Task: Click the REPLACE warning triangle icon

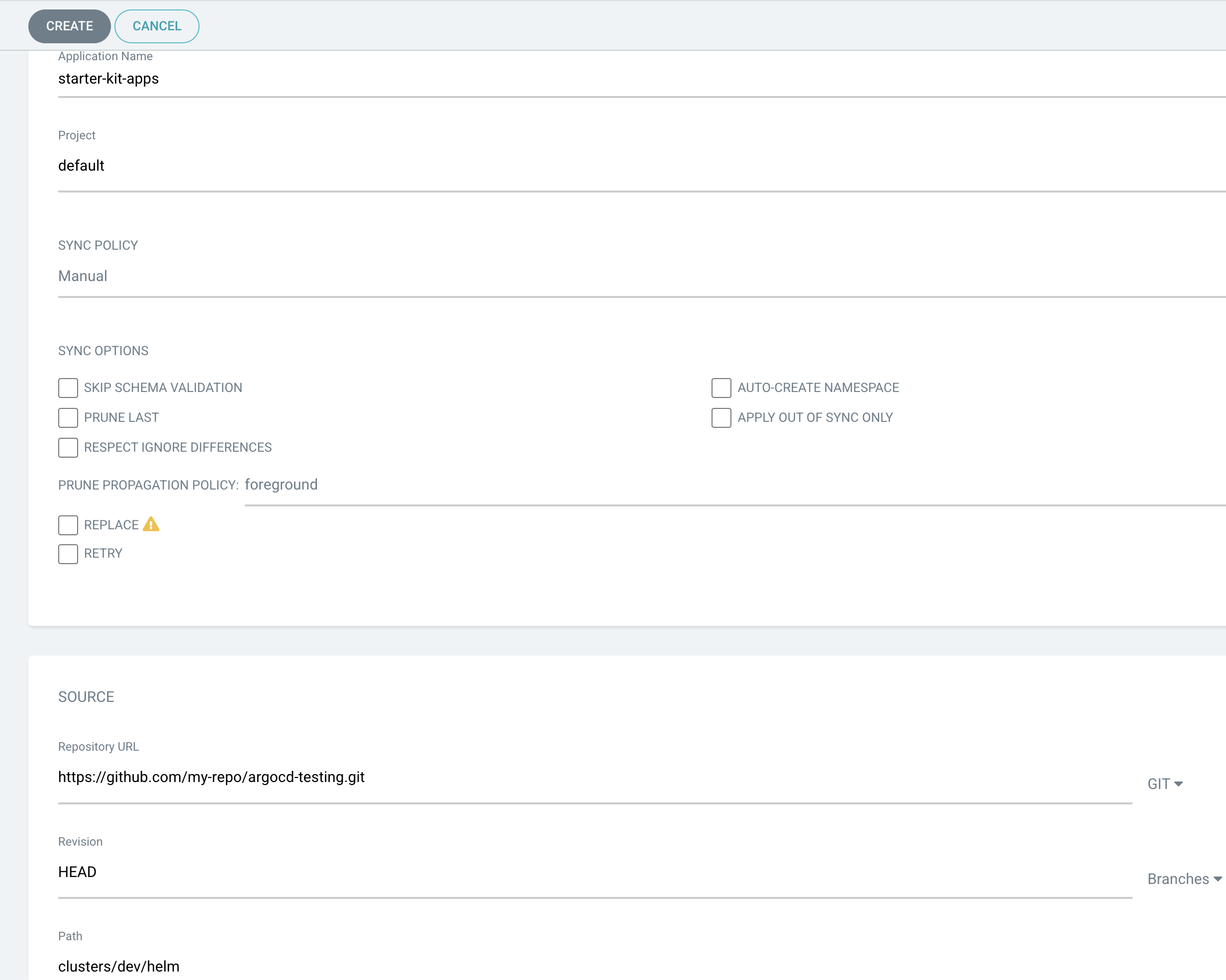Action: click(151, 524)
